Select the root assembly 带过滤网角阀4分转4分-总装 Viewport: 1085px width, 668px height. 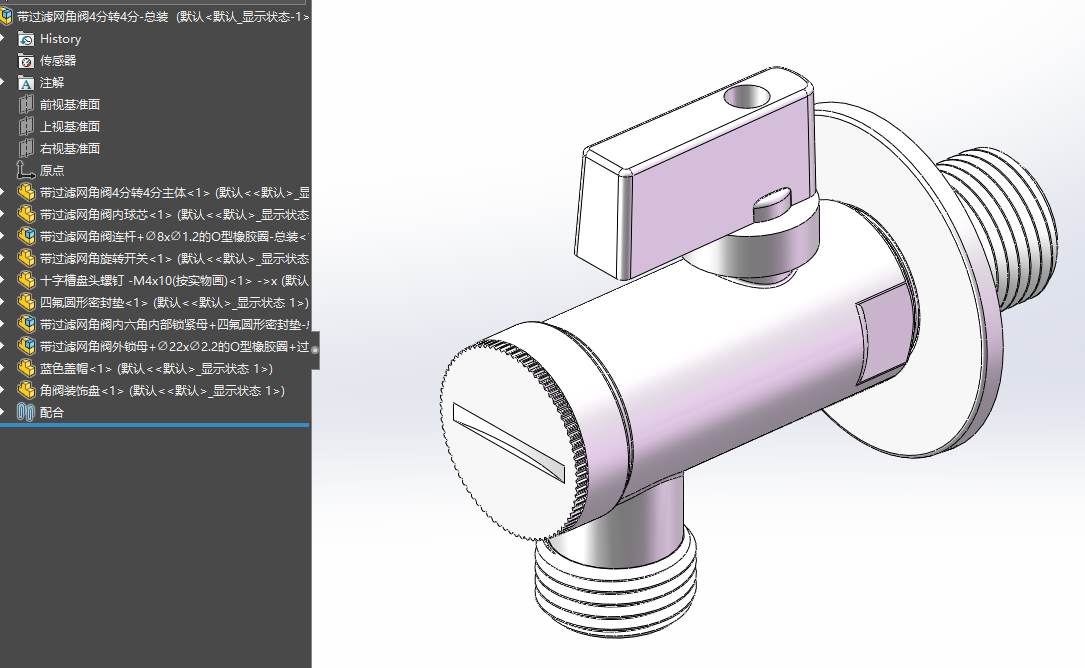point(163,17)
